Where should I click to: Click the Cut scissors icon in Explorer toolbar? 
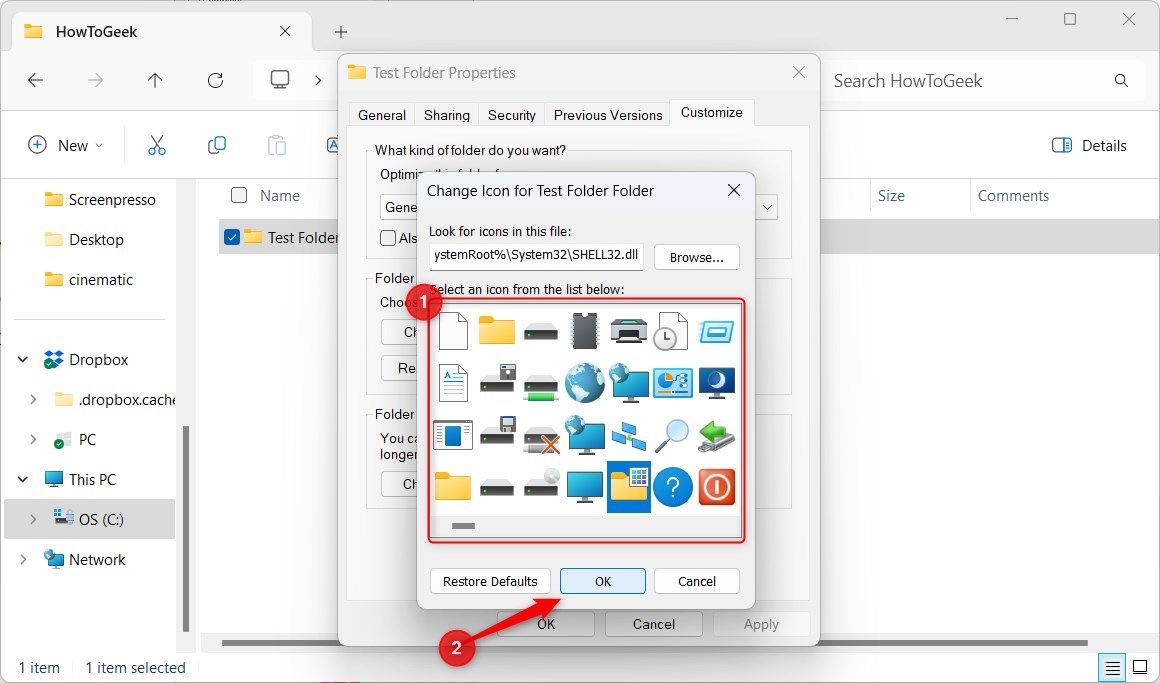pos(157,145)
